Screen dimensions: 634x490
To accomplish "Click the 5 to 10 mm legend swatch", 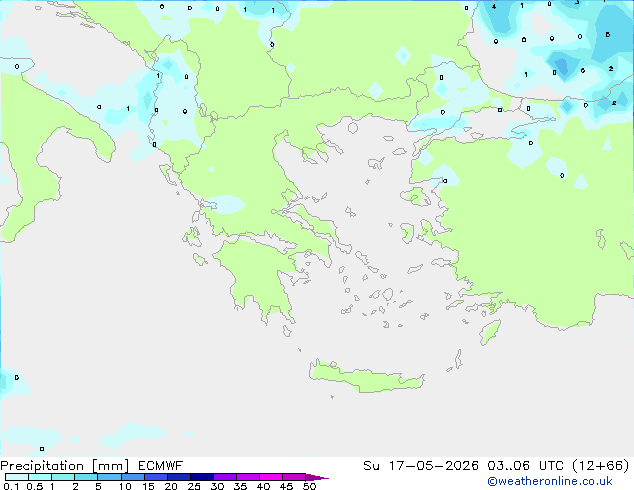I will pyautogui.click(x=109, y=477).
